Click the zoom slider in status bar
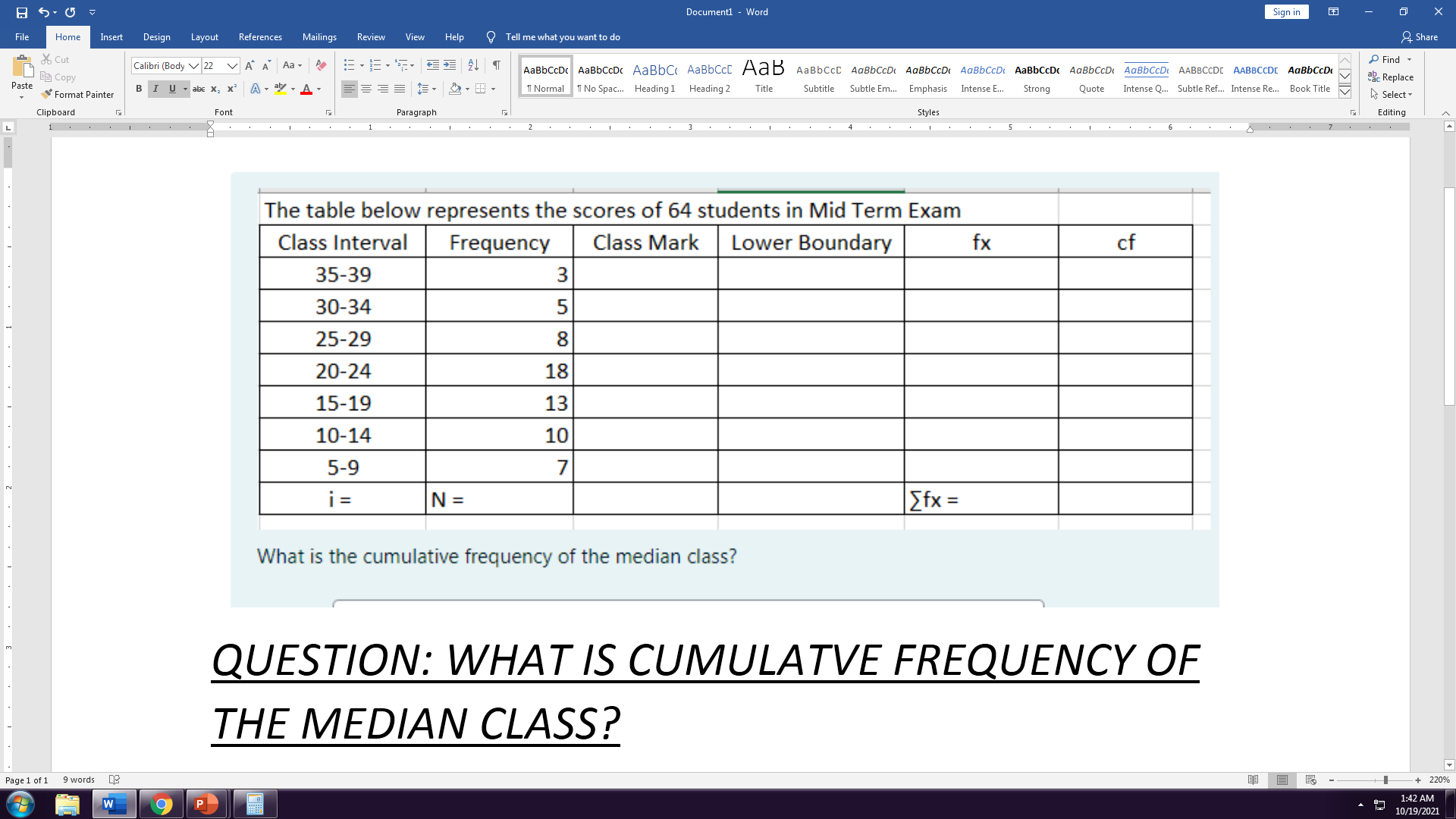This screenshot has width=1456, height=819. [x=1385, y=780]
